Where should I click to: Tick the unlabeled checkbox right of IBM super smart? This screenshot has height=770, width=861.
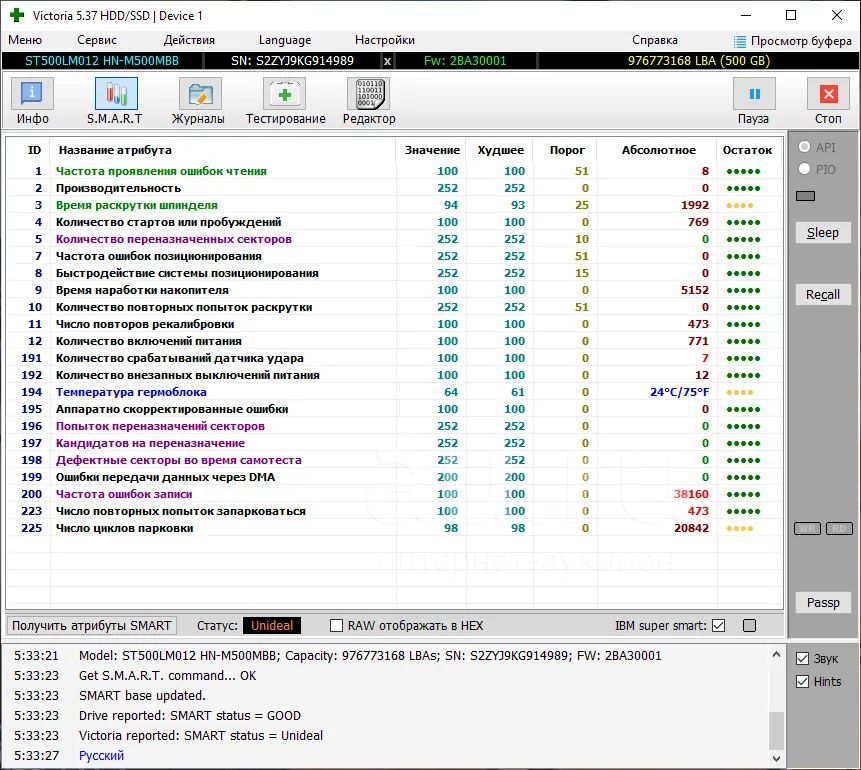tap(750, 626)
